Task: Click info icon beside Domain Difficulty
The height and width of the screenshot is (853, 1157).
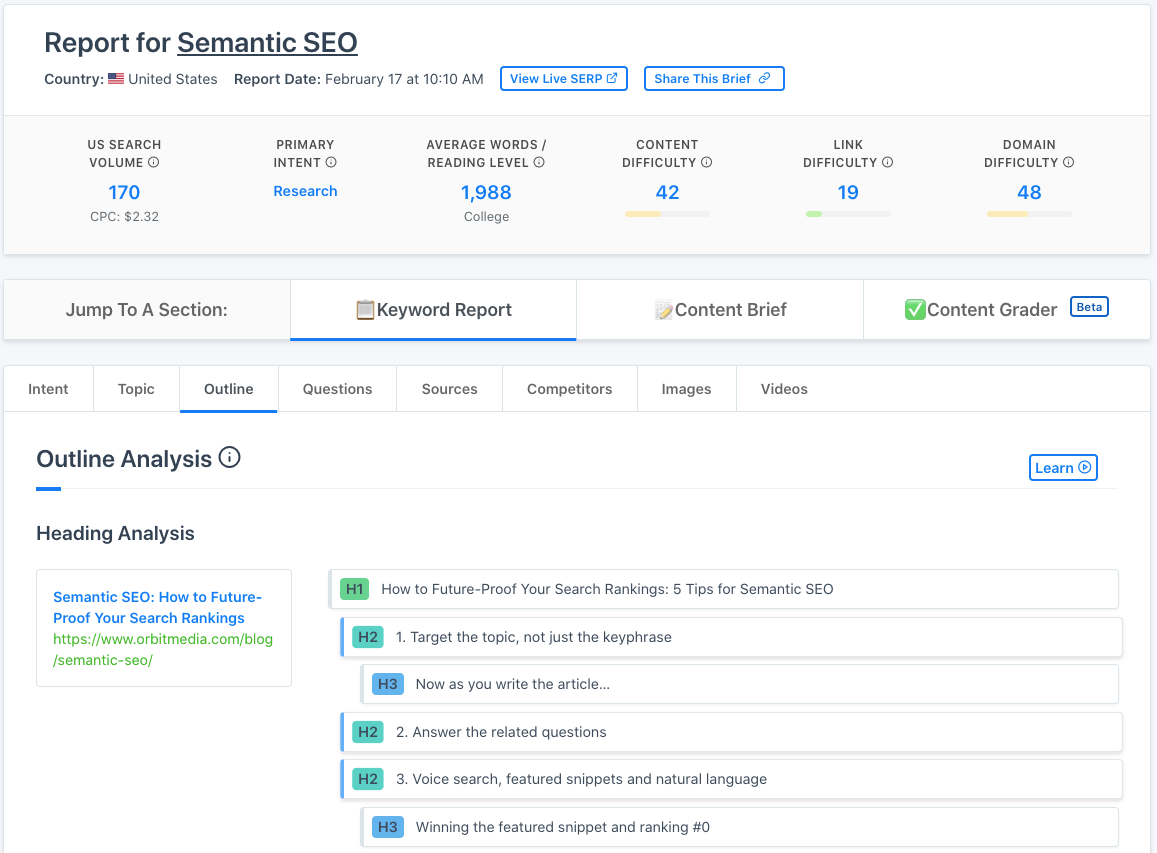Action: 1068,162
